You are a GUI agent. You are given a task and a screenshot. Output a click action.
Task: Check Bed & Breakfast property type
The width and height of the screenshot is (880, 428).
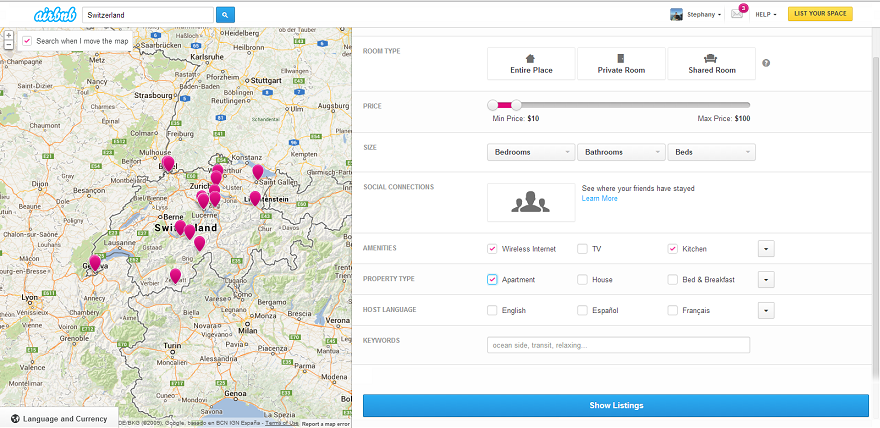672,279
